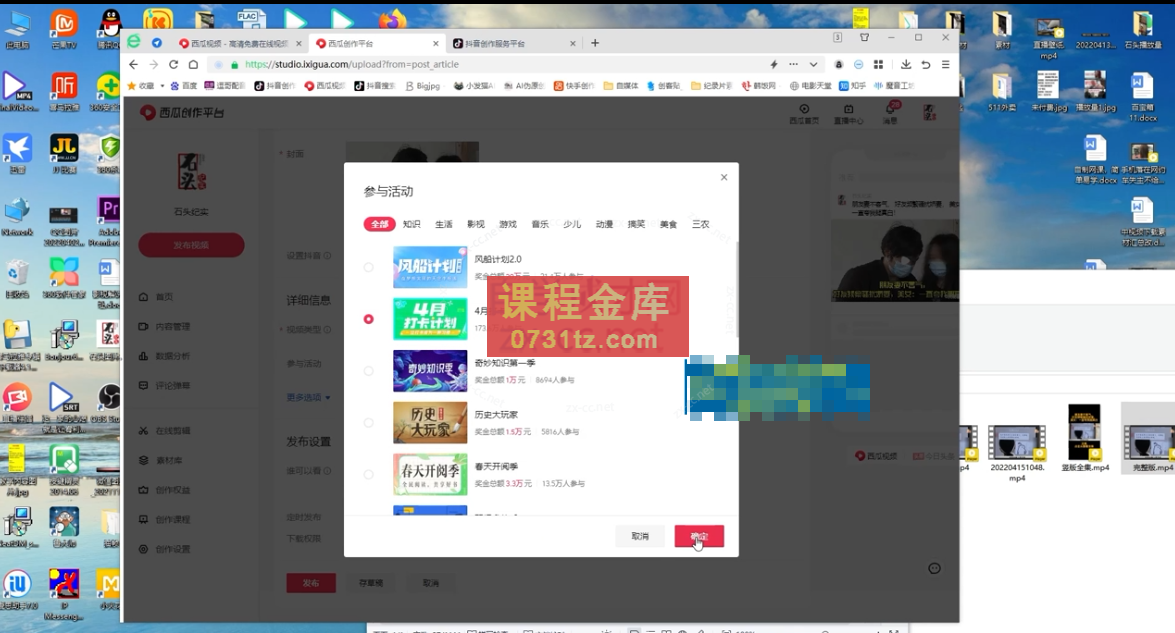1175x633 pixels.
Task: Open the browser hamburger menu
Action: pos(946,64)
